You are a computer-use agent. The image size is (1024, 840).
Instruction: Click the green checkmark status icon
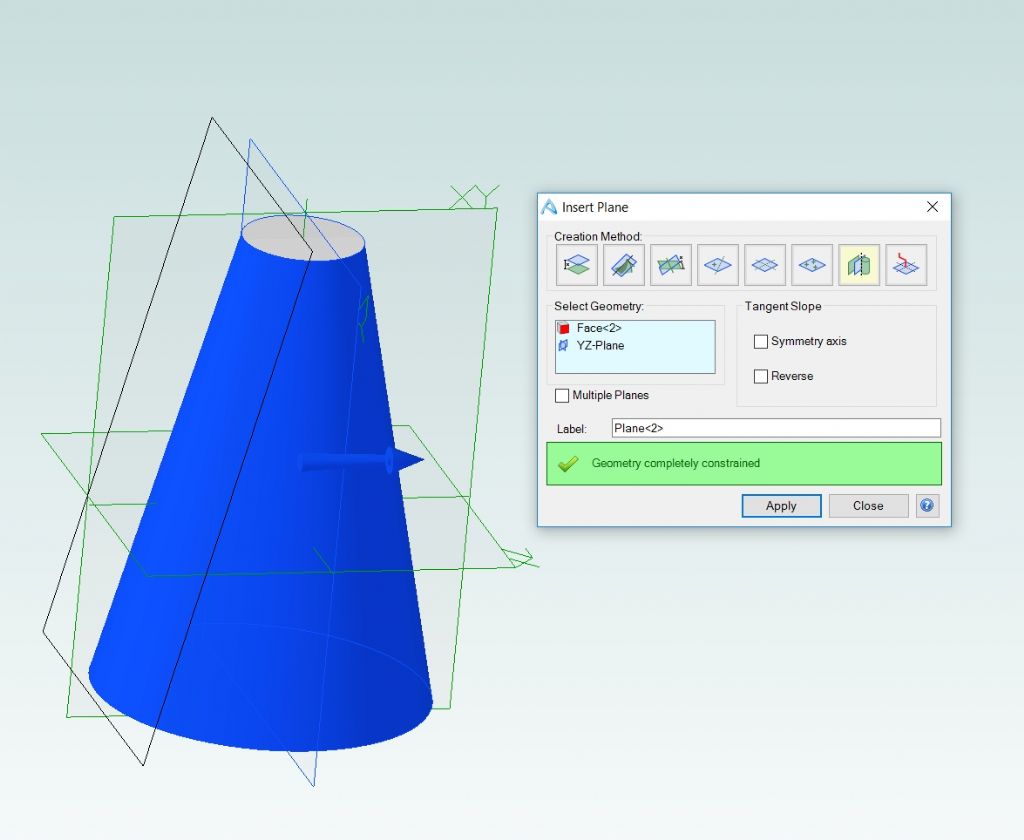pos(568,464)
